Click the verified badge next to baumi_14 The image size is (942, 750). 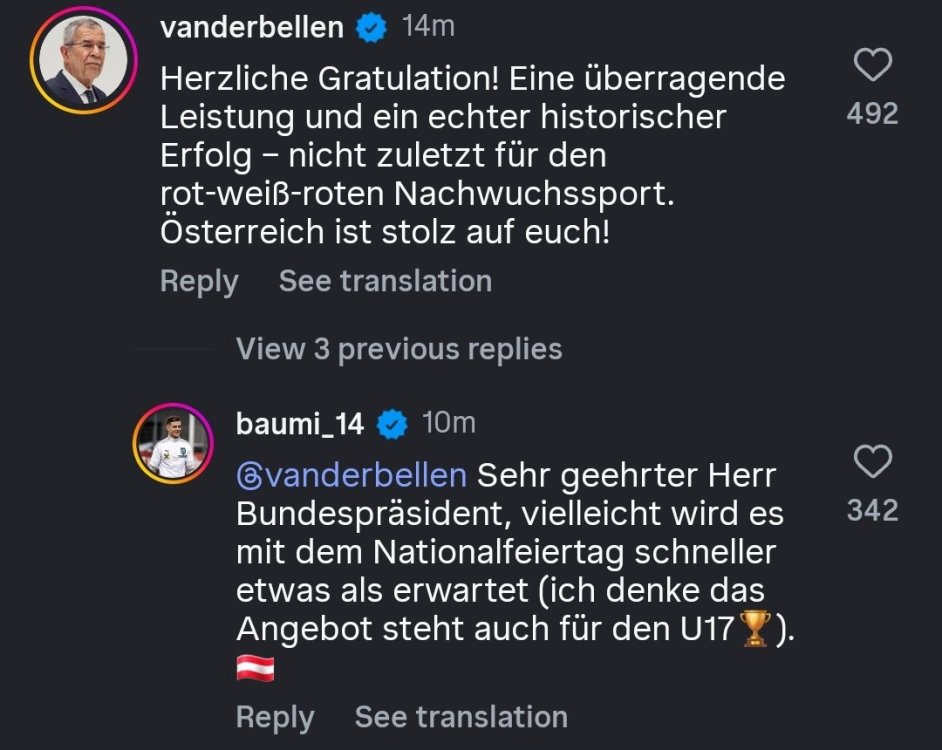coord(394,425)
